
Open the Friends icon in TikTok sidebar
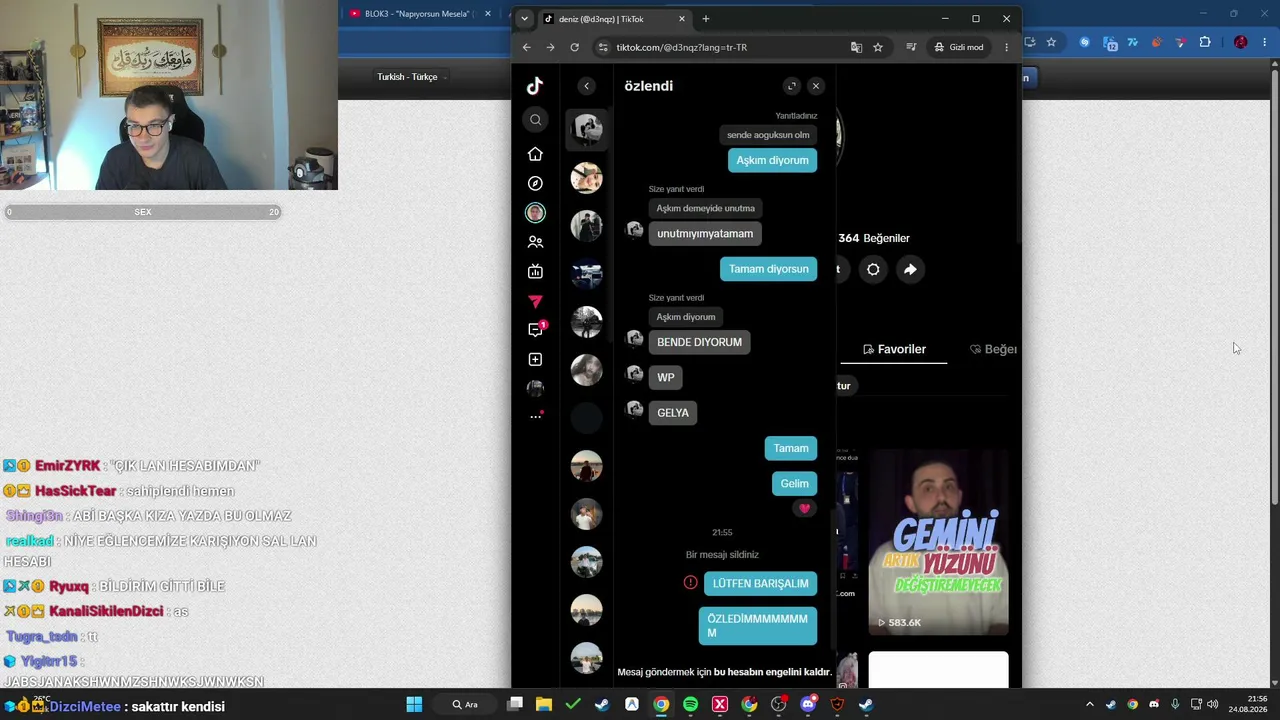pos(535,242)
